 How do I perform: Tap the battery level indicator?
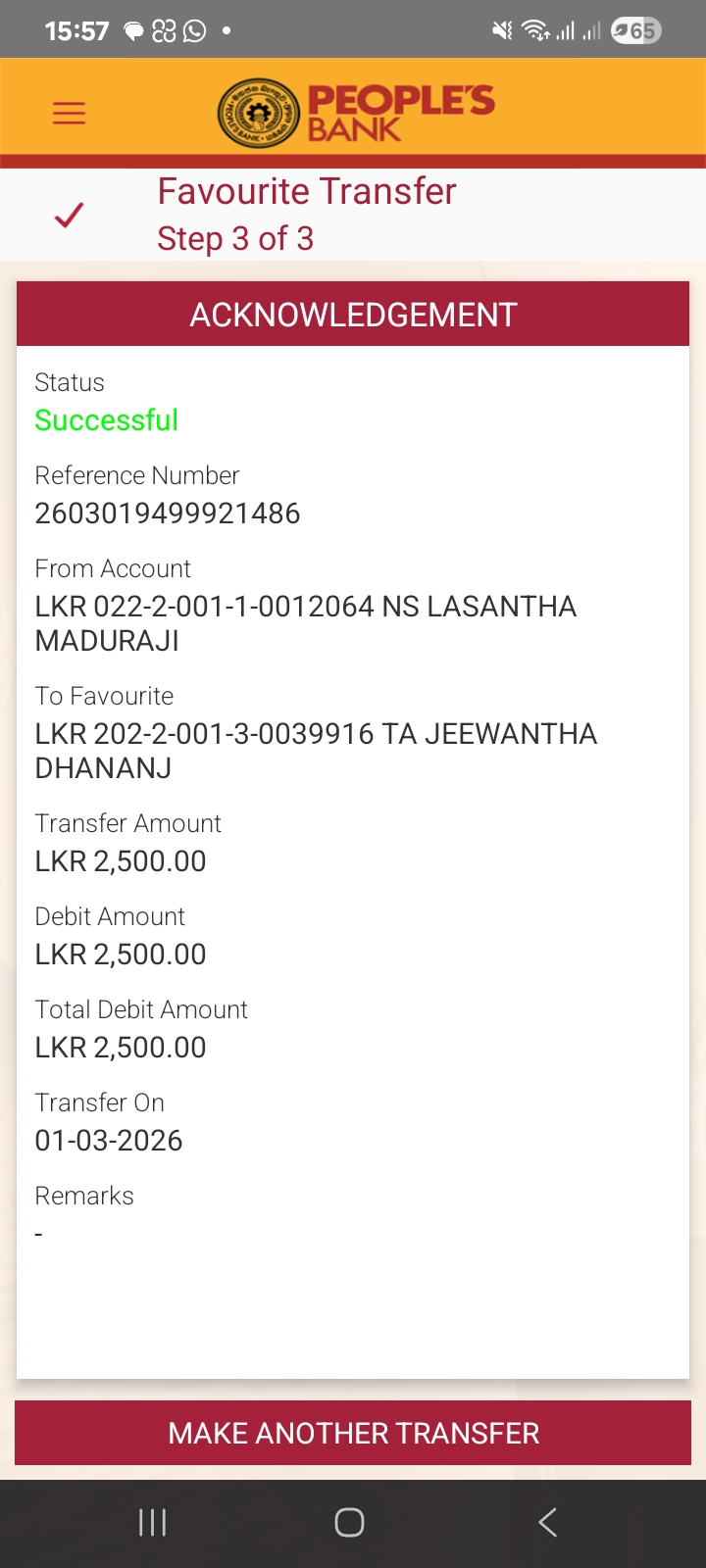pyautogui.click(x=635, y=31)
